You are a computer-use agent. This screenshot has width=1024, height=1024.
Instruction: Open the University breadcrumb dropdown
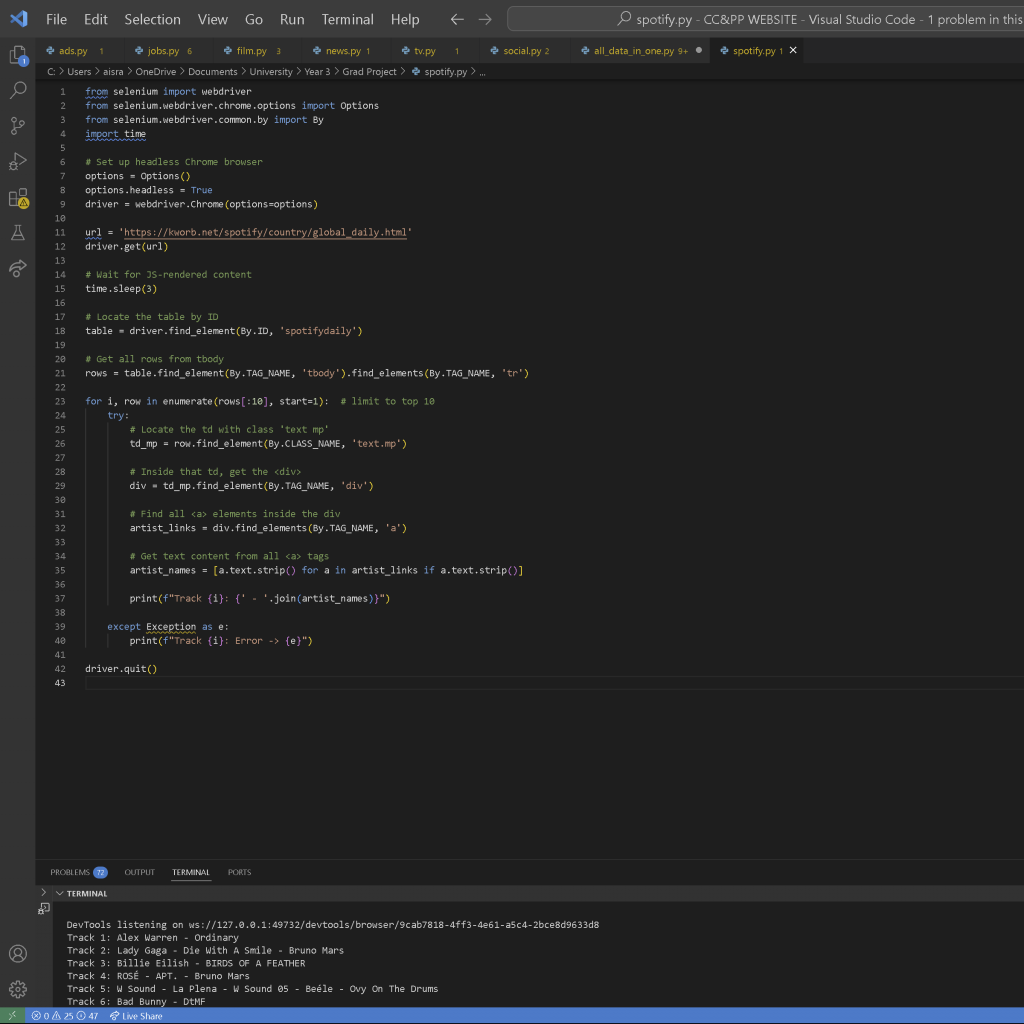point(271,72)
